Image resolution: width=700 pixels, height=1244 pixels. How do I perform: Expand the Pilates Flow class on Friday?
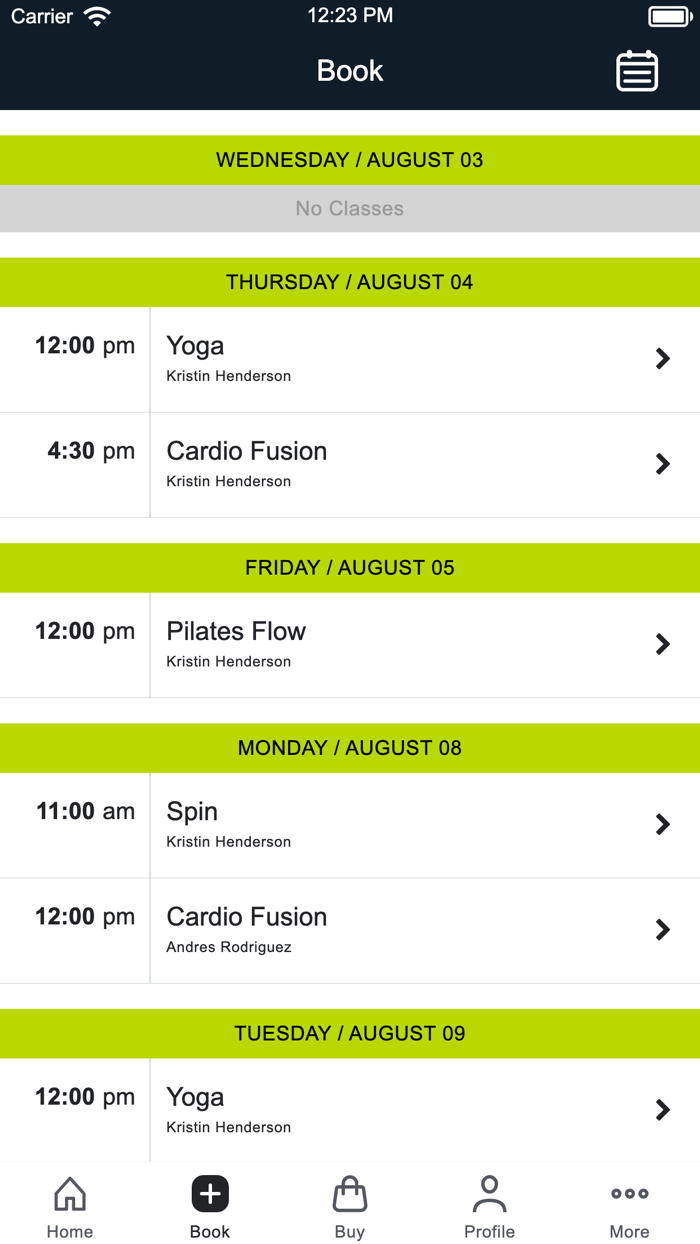tap(662, 644)
